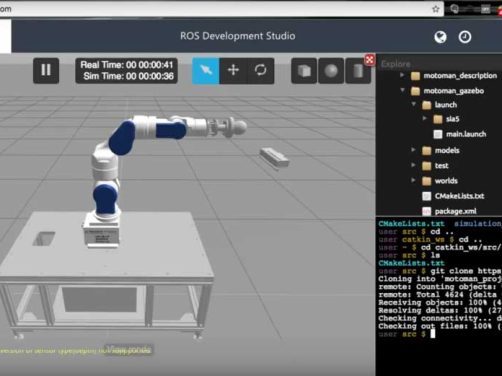This screenshot has height=376, width=502.
Task: Bookmark page with star icon
Action: click(436, 9)
